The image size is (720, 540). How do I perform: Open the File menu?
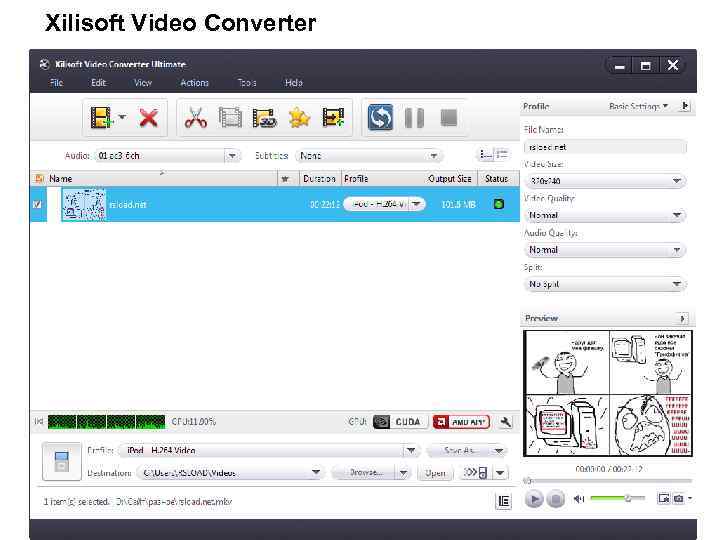(x=56, y=83)
